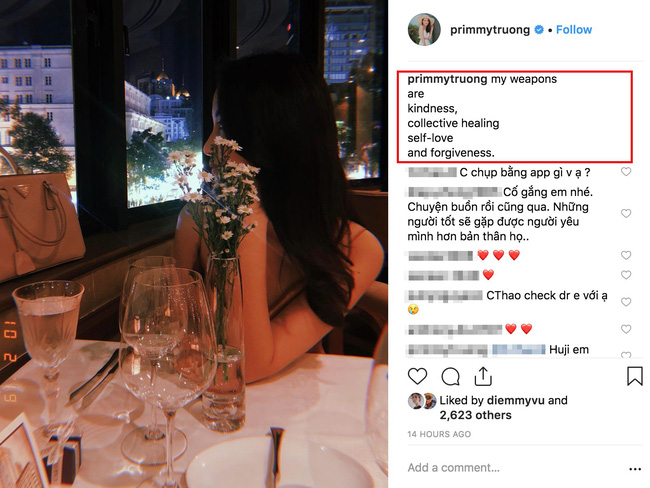The image size is (650, 488).
Task: View the '2,623 others' likes list
Action: (x=475, y=415)
